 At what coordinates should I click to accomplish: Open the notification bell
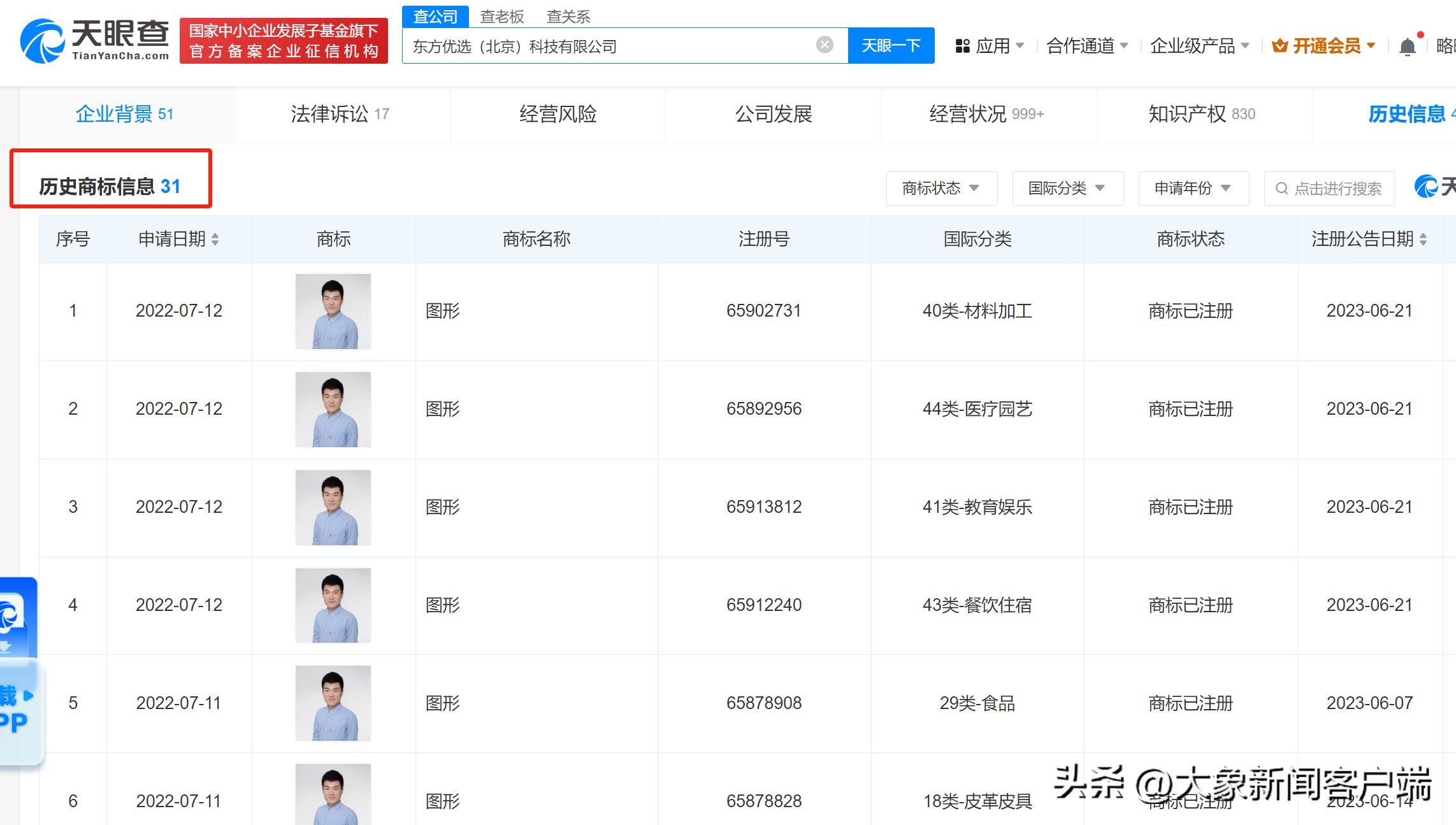click(x=1408, y=47)
